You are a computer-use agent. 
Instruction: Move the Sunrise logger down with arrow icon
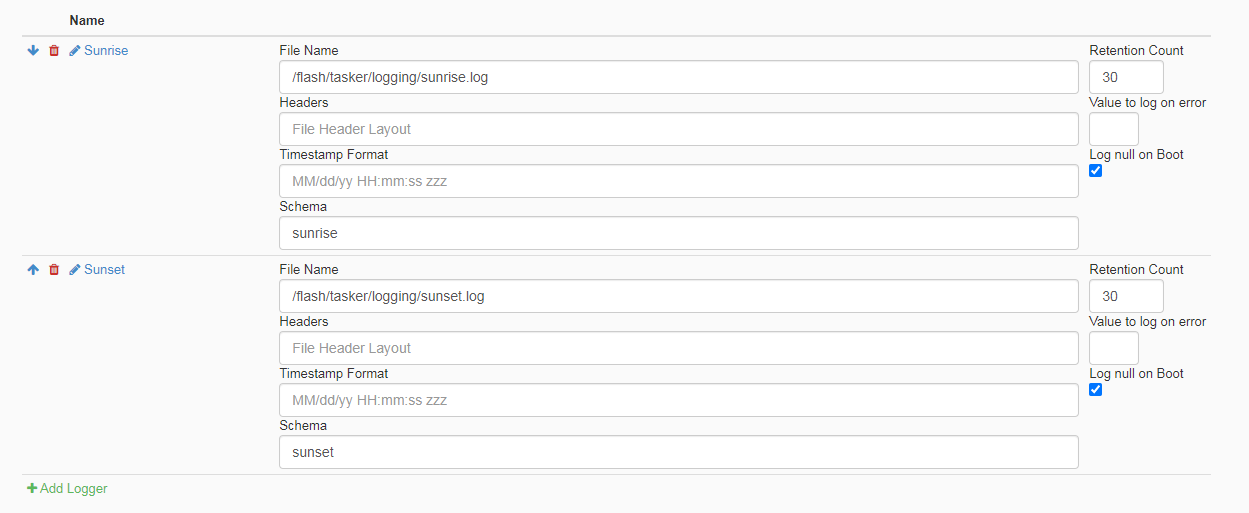coord(33,50)
